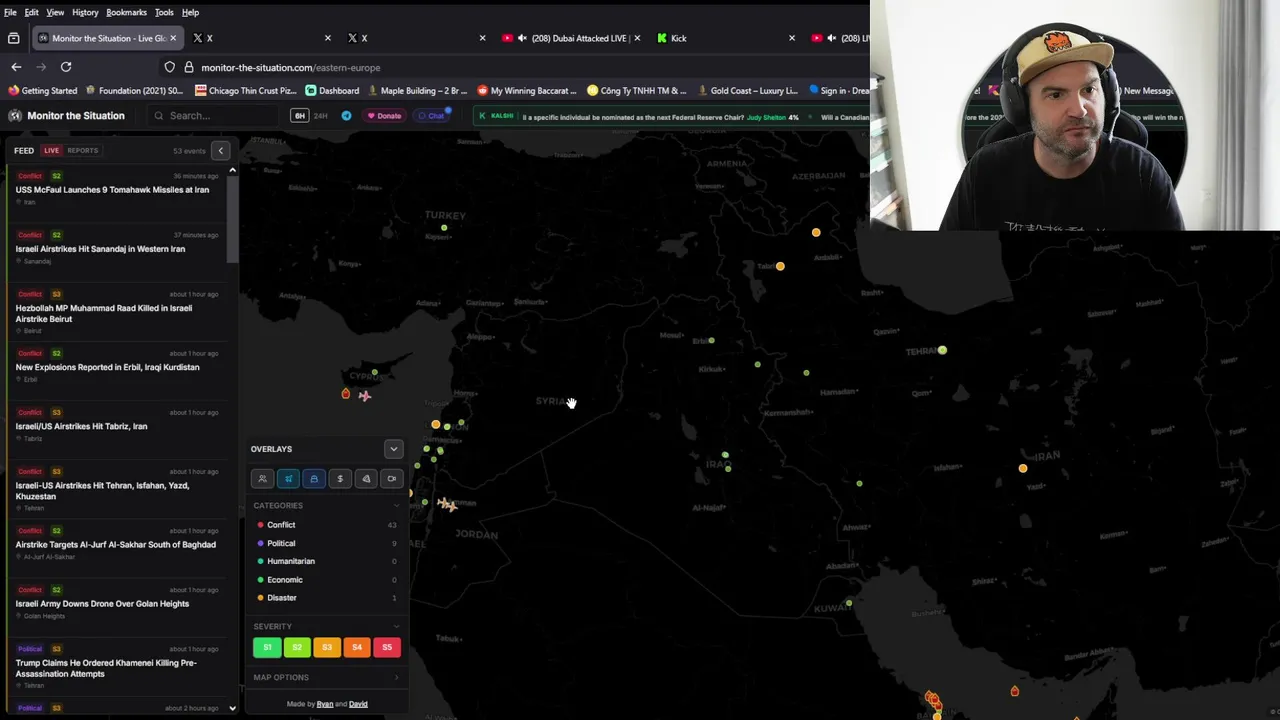The height and width of the screenshot is (720, 1280).
Task: Click aircraft marker near Jordan
Action: (x=447, y=505)
